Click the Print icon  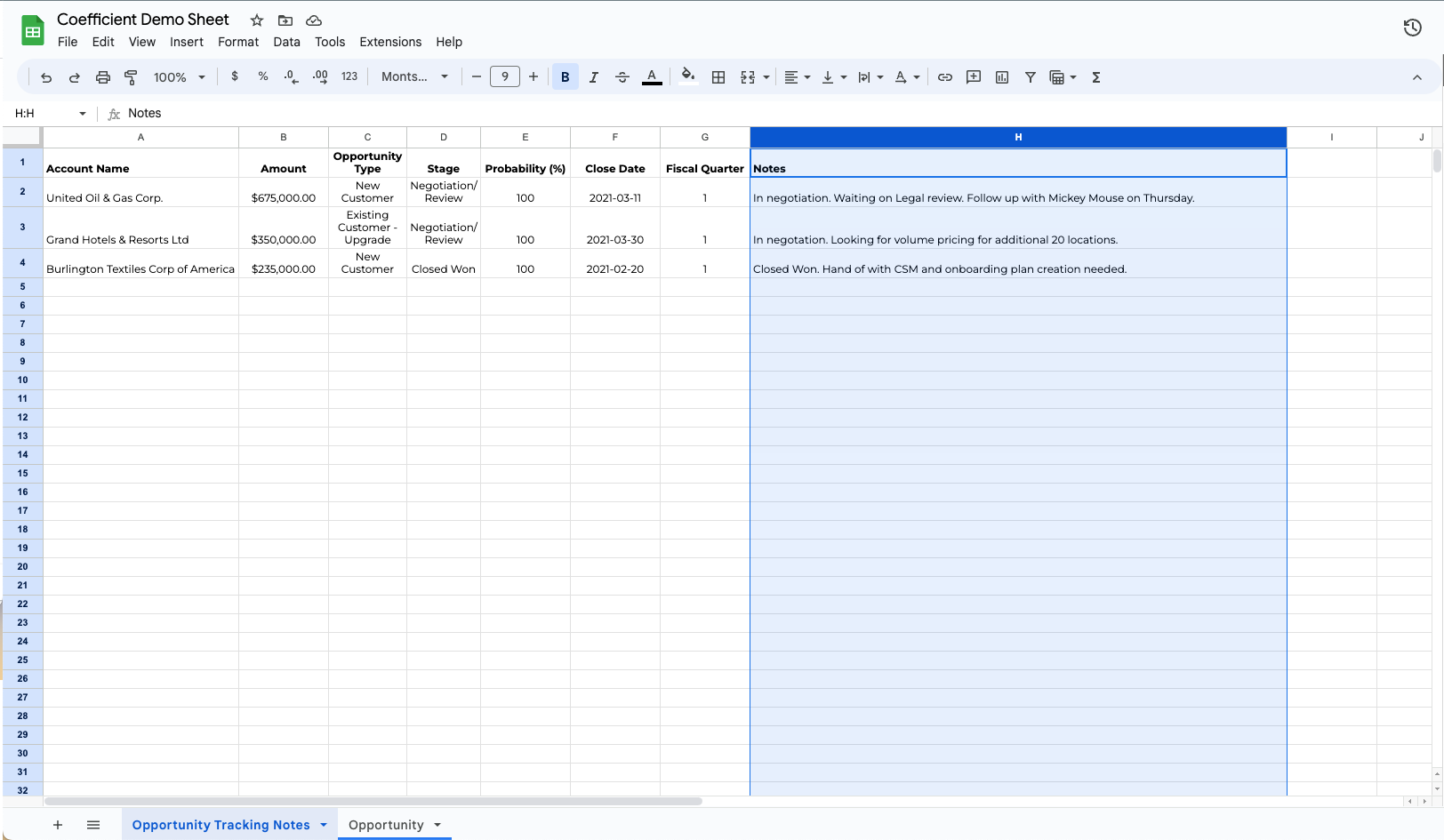[x=103, y=77]
